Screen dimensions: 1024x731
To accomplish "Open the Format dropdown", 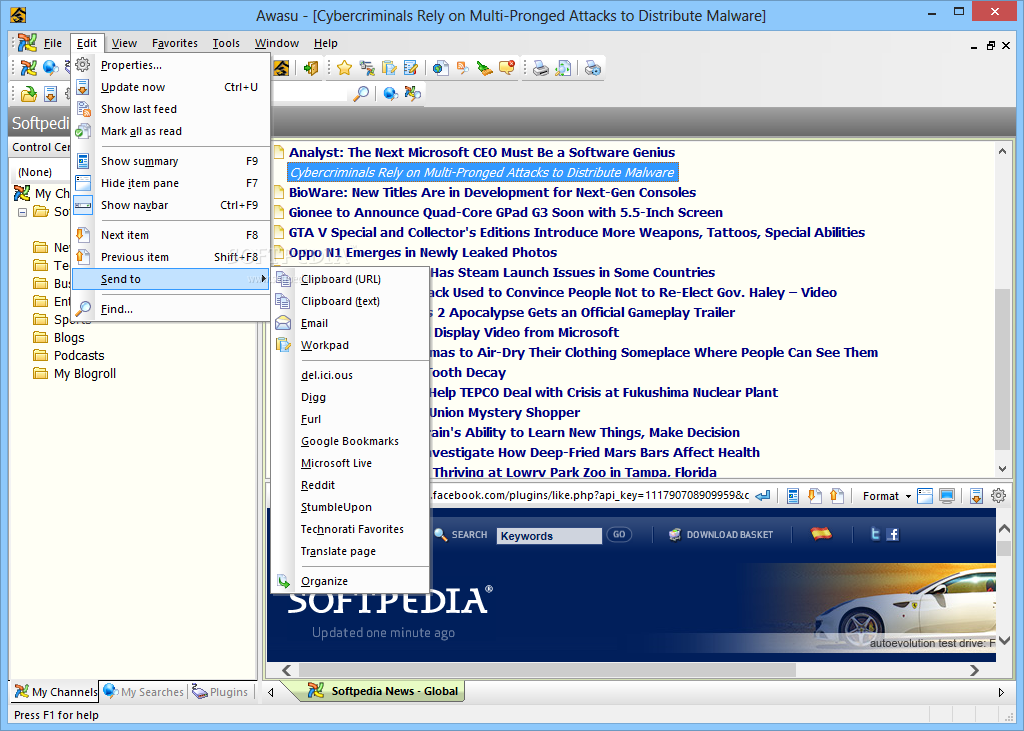I will 887,496.
